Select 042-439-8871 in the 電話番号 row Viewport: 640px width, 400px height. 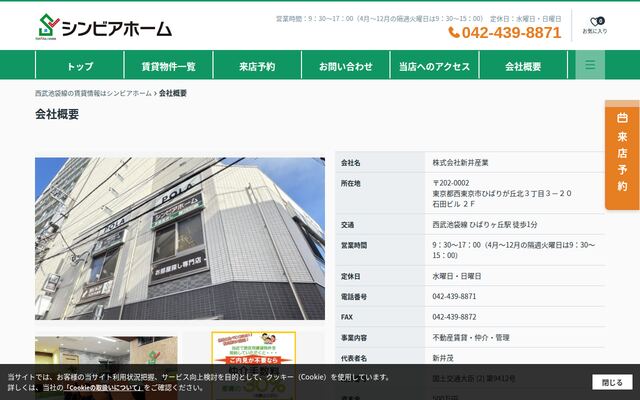click(x=454, y=296)
